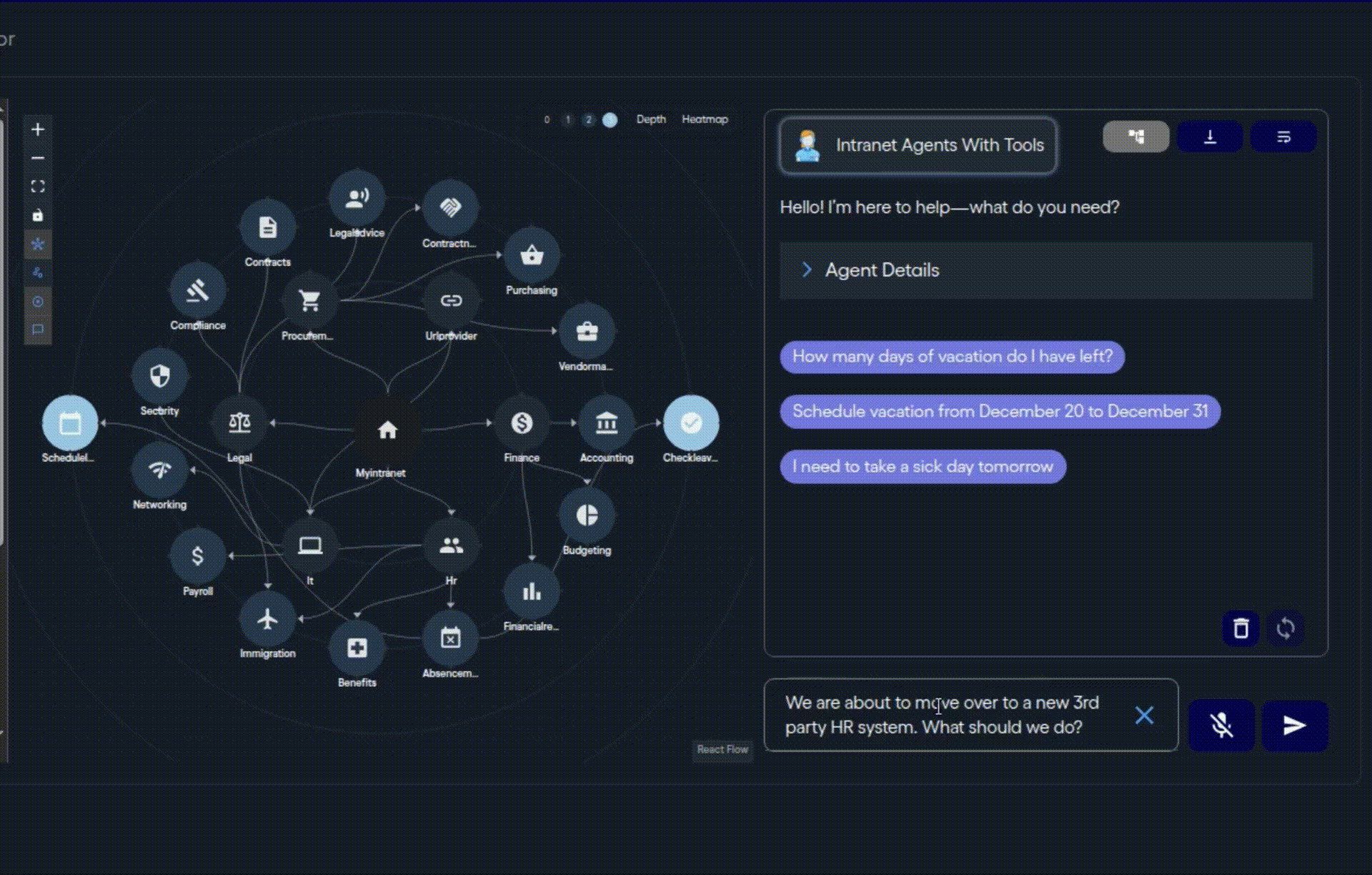Open the Intranet Agents With Tools selector
The width and height of the screenshot is (1372, 875).
(918, 145)
